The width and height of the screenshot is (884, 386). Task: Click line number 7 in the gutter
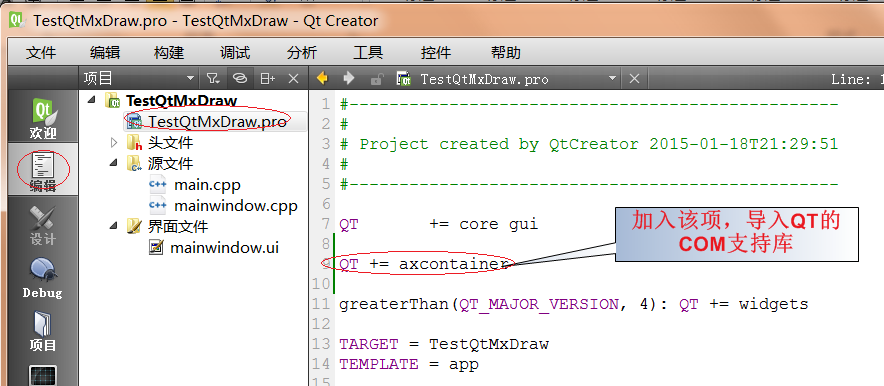325,224
